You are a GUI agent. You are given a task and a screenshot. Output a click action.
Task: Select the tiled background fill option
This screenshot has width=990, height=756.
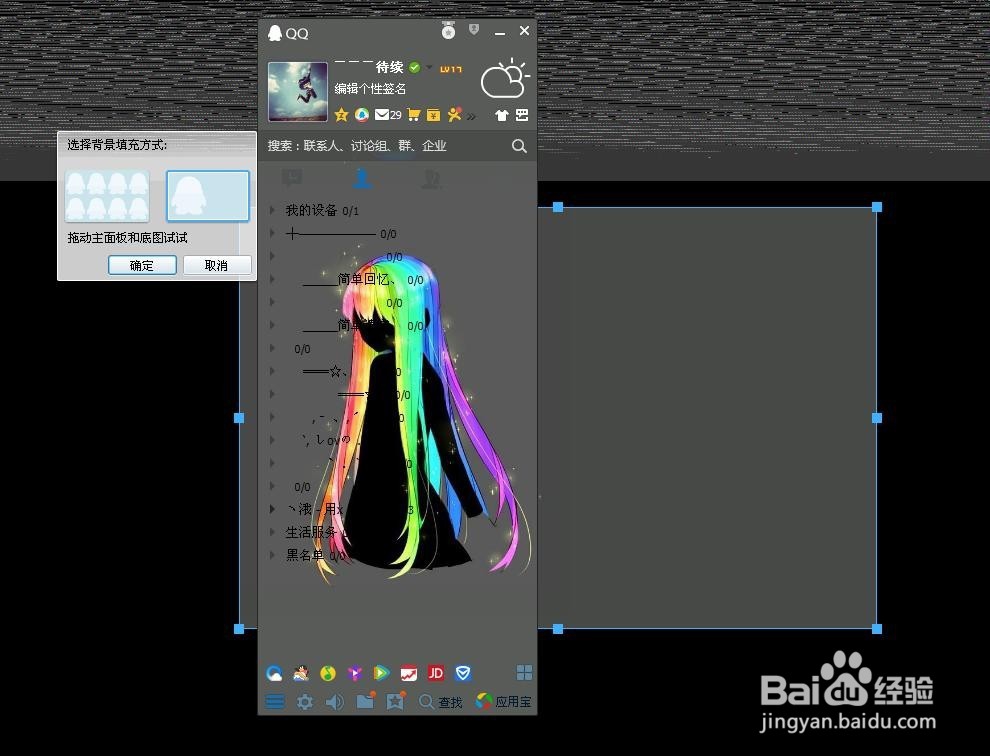tap(107, 196)
